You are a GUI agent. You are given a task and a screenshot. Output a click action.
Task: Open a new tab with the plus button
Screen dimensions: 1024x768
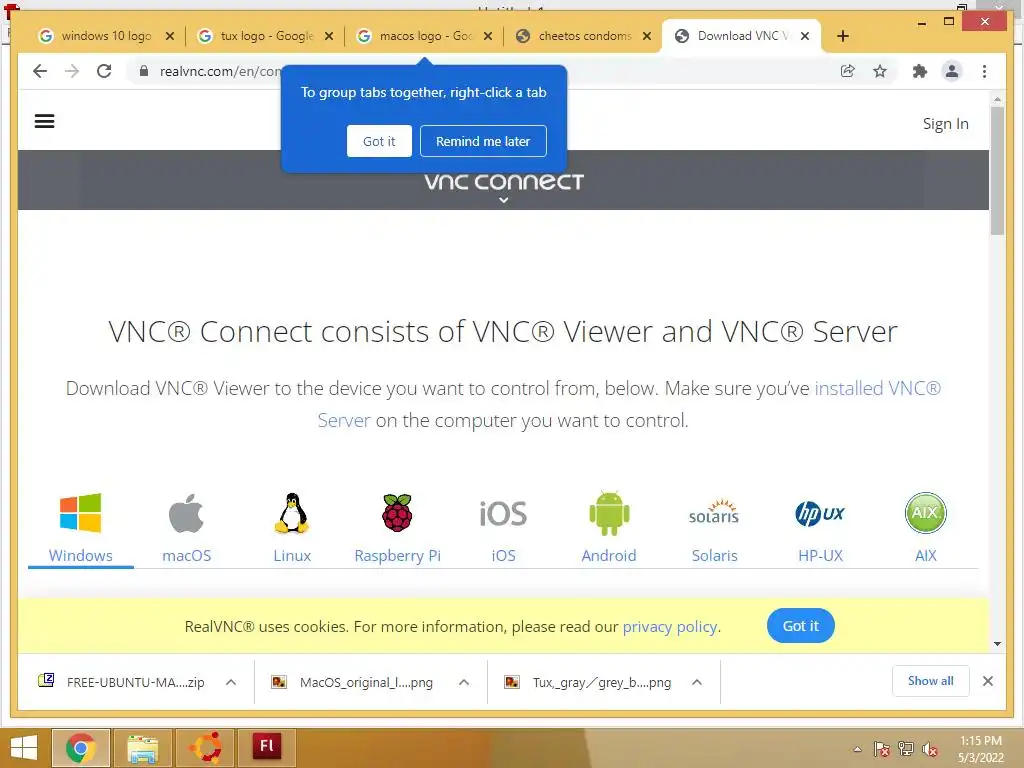point(842,36)
